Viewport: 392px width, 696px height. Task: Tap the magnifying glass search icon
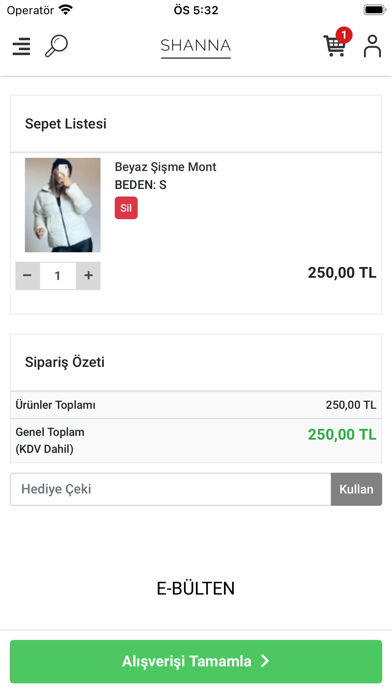(x=56, y=46)
